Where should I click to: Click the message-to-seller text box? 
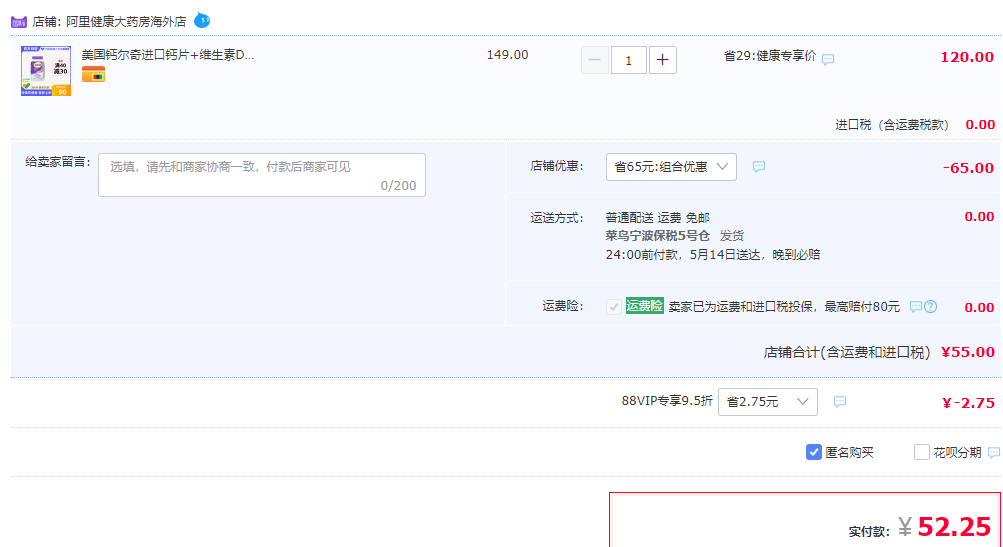click(262, 175)
